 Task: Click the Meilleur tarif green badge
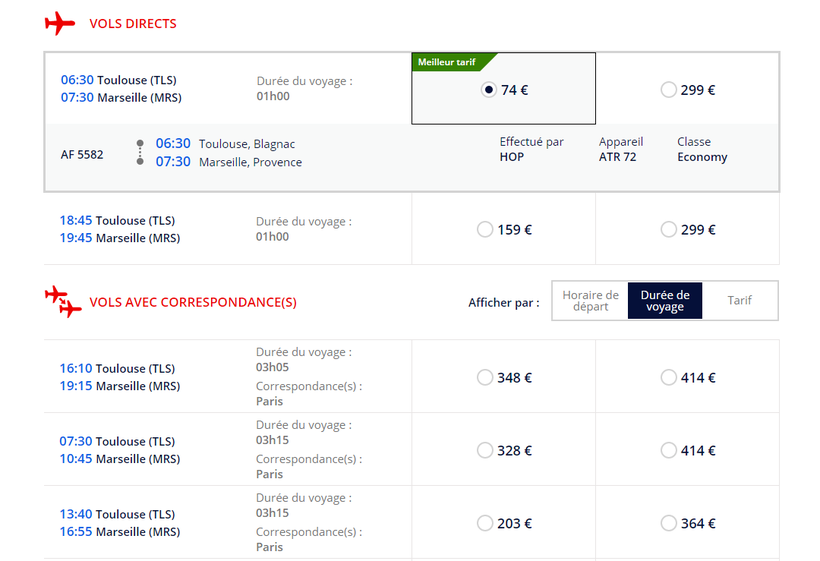[x=450, y=62]
